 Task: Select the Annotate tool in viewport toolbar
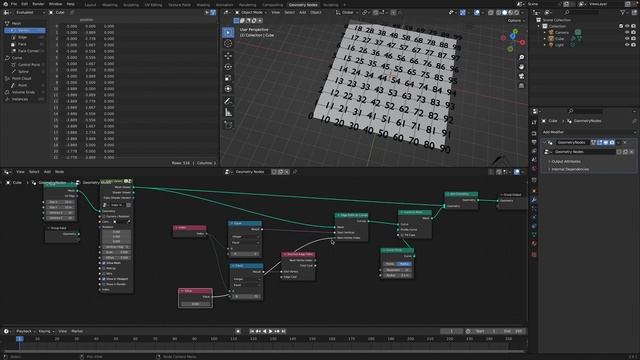pos(228,101)
